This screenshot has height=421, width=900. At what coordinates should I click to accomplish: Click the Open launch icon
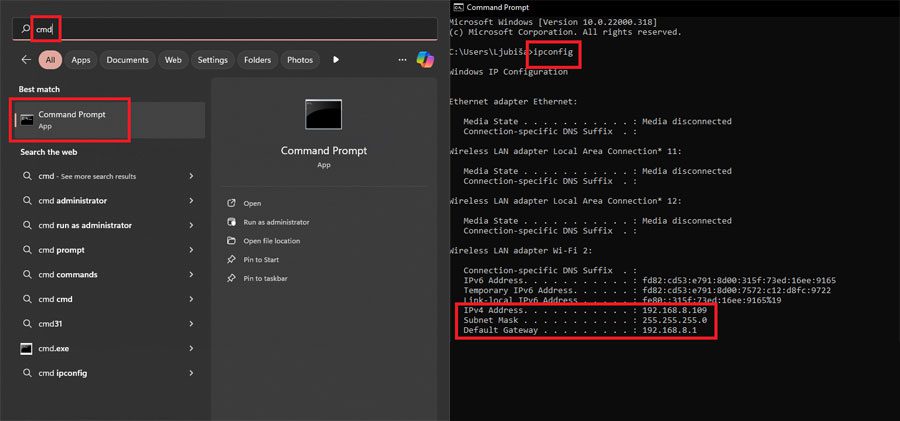(231, 203)
